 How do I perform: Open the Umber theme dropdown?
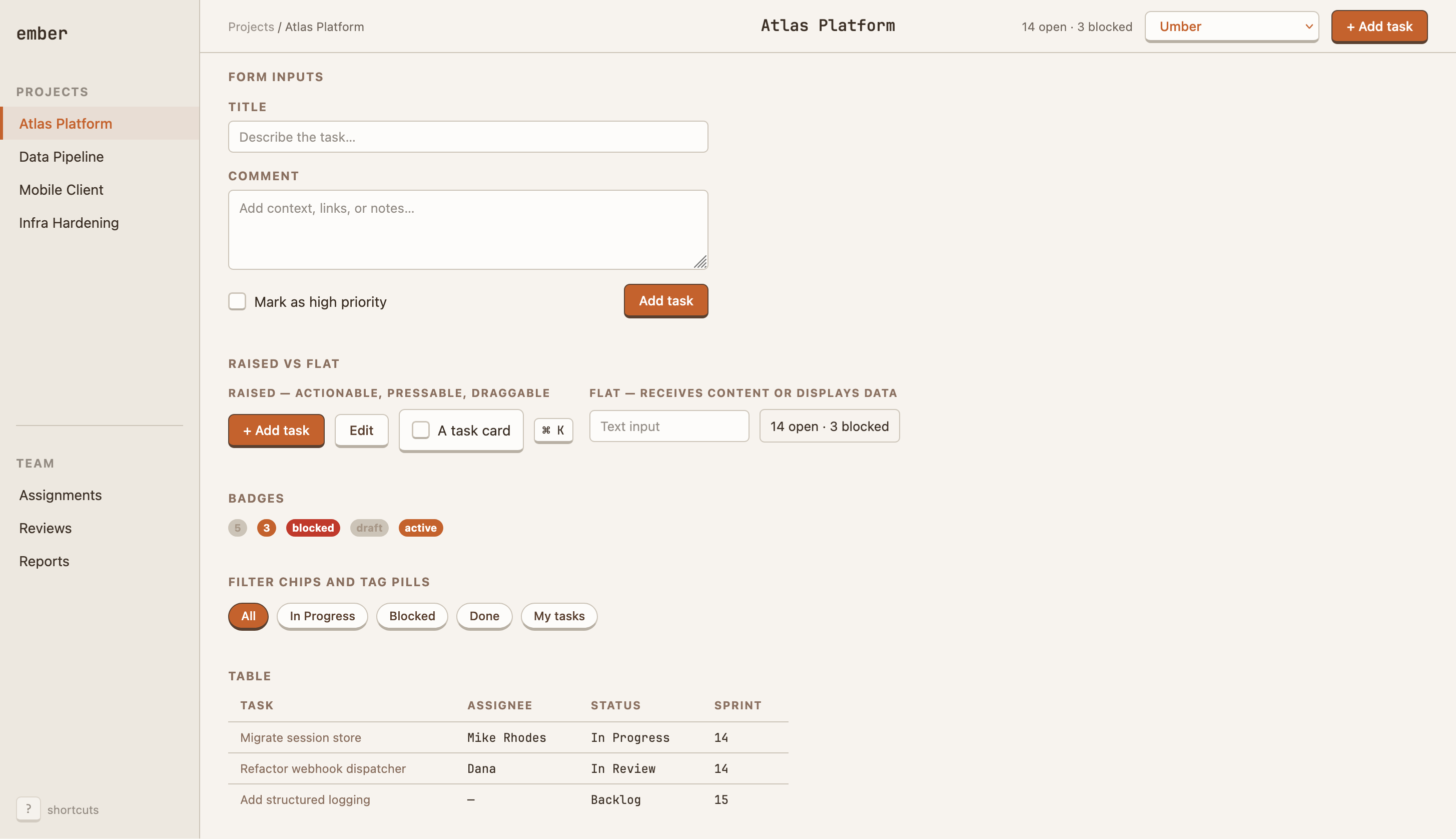pos(1231,27)
